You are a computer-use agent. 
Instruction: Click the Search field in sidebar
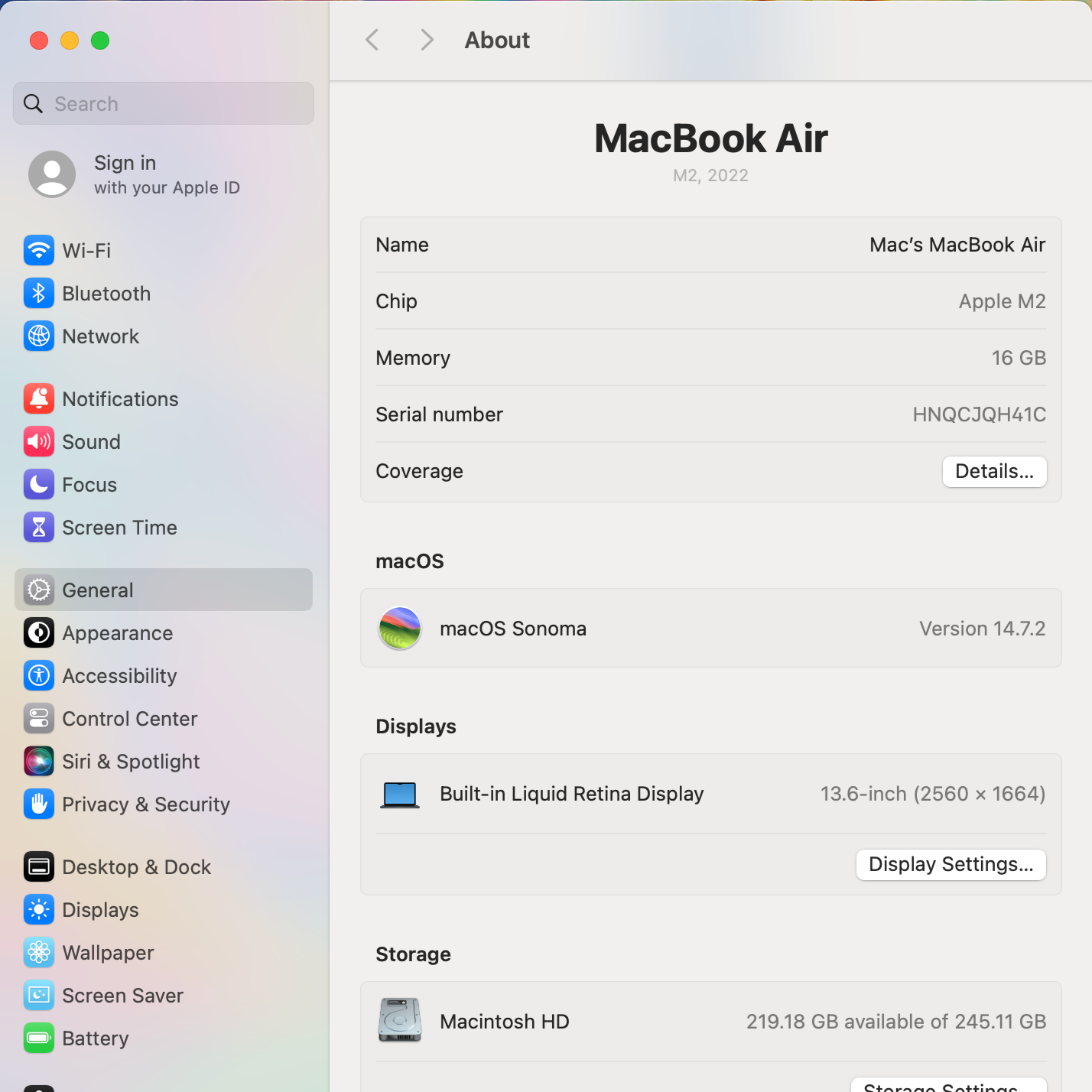[164, 103]
